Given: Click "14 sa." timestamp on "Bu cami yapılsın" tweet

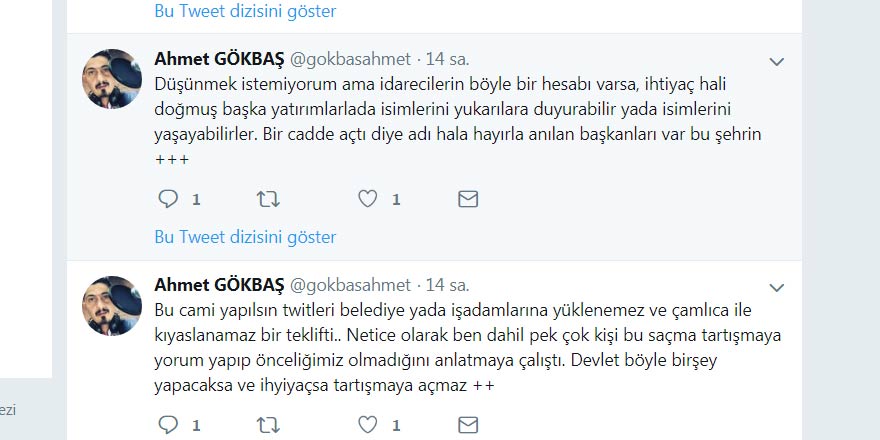Looking at the screenshot, I should [447, 285].
